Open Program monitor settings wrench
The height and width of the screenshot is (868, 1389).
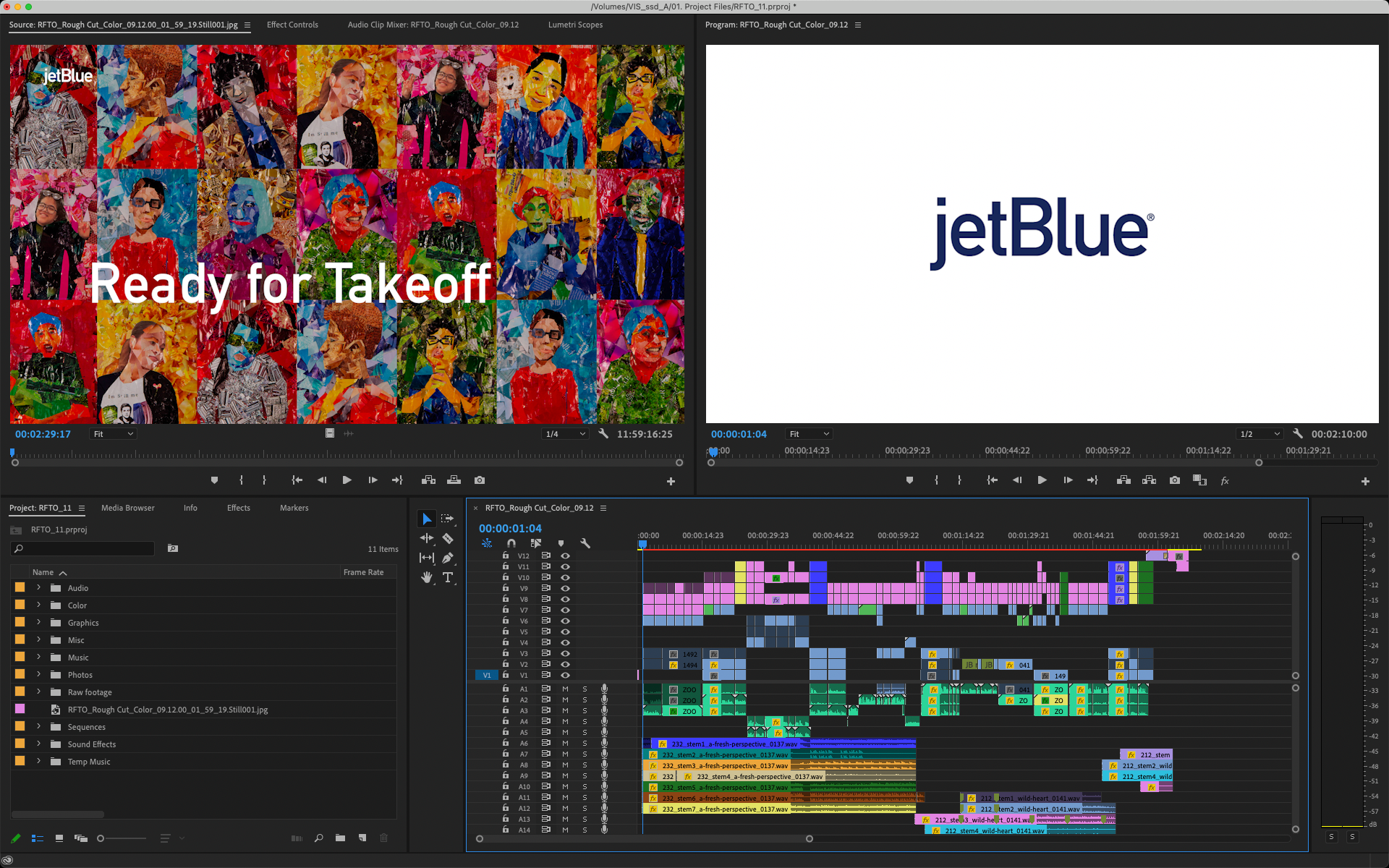(x=1298, y=433)
